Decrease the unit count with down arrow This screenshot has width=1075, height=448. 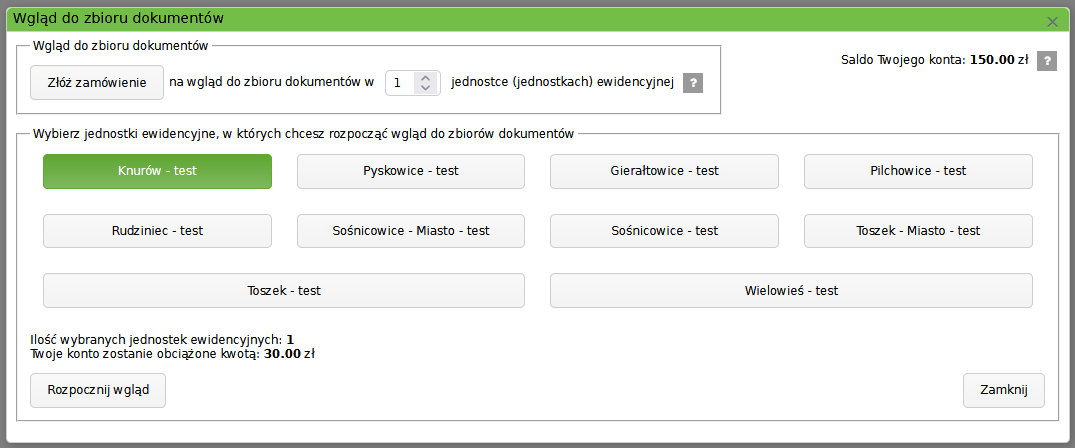coord(426,89)
